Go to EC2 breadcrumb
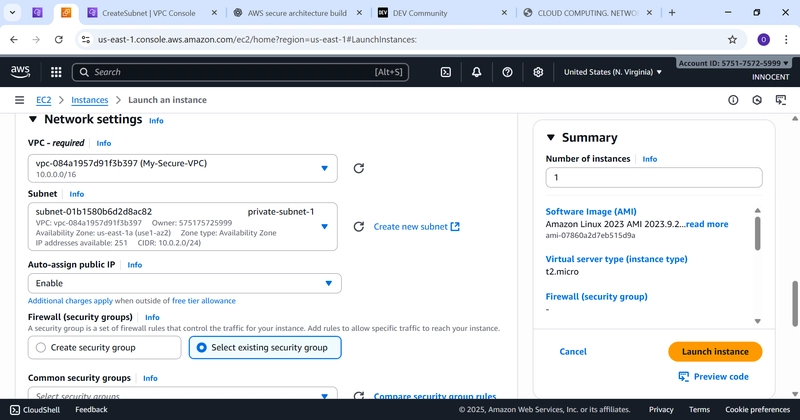 coord(44,100)
